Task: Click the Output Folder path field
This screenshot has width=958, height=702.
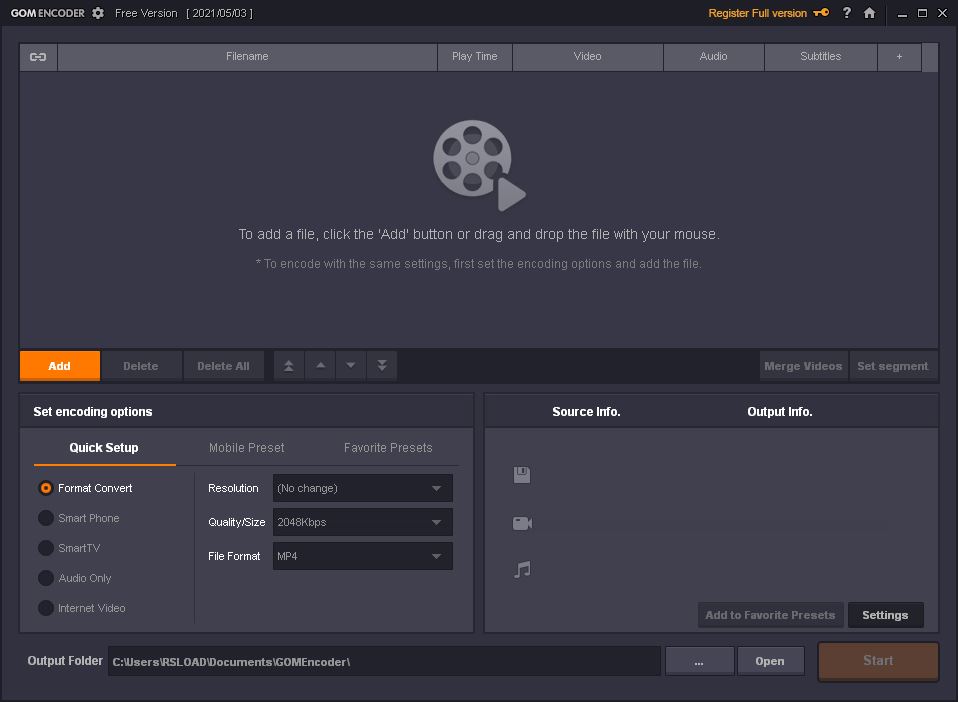Action: point(384,661)
